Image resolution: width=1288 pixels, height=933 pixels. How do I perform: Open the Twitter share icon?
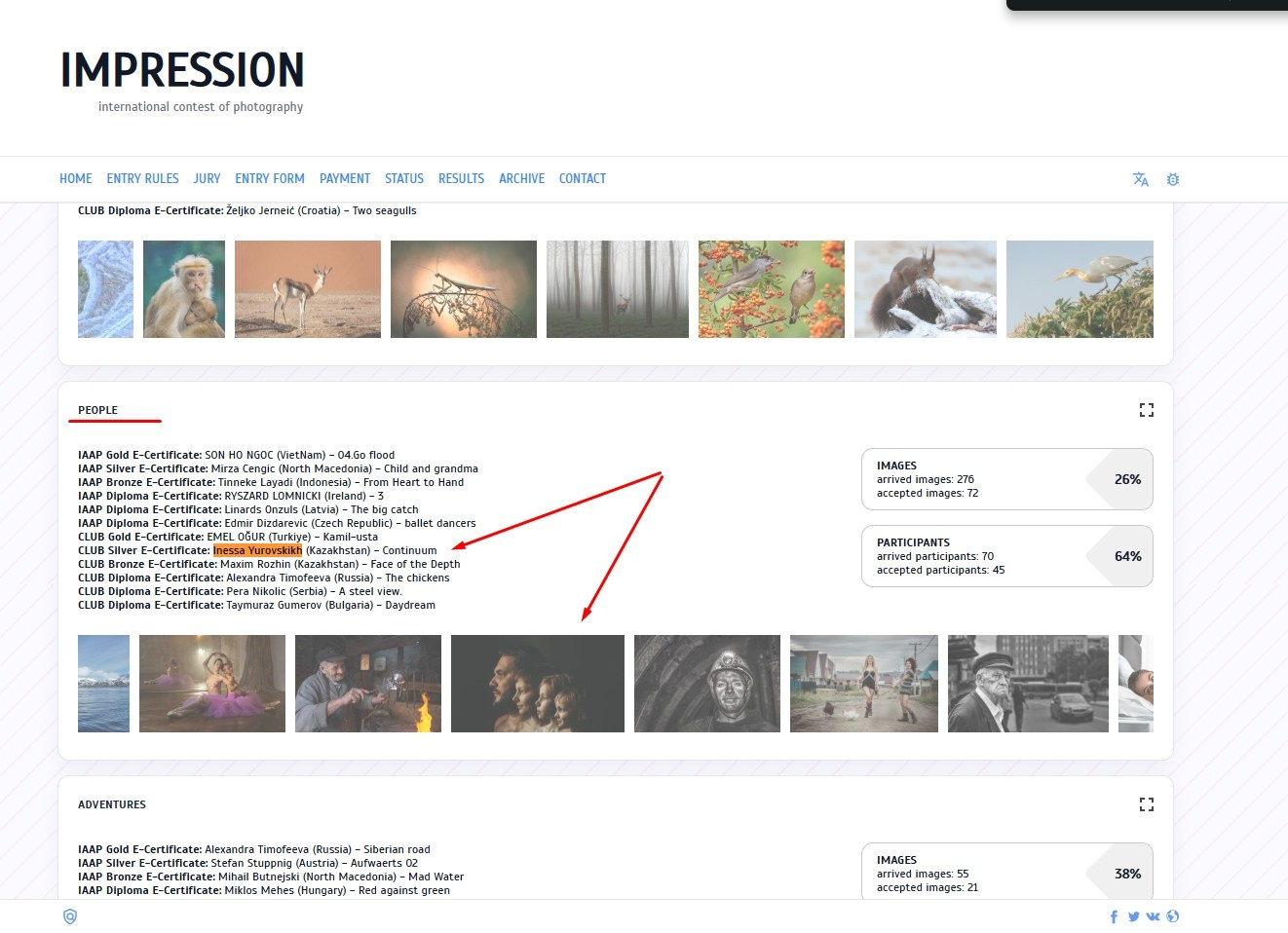click(1134, 916)
